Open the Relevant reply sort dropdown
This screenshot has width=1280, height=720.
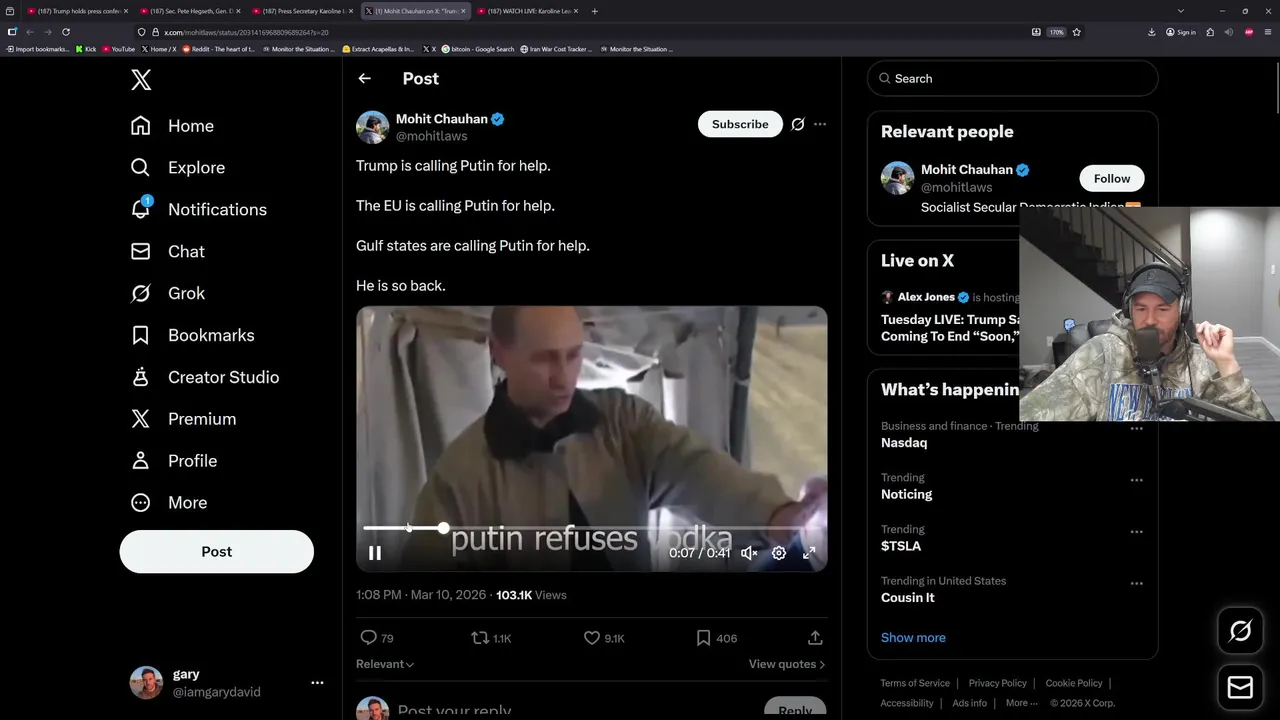pos(385,664)
